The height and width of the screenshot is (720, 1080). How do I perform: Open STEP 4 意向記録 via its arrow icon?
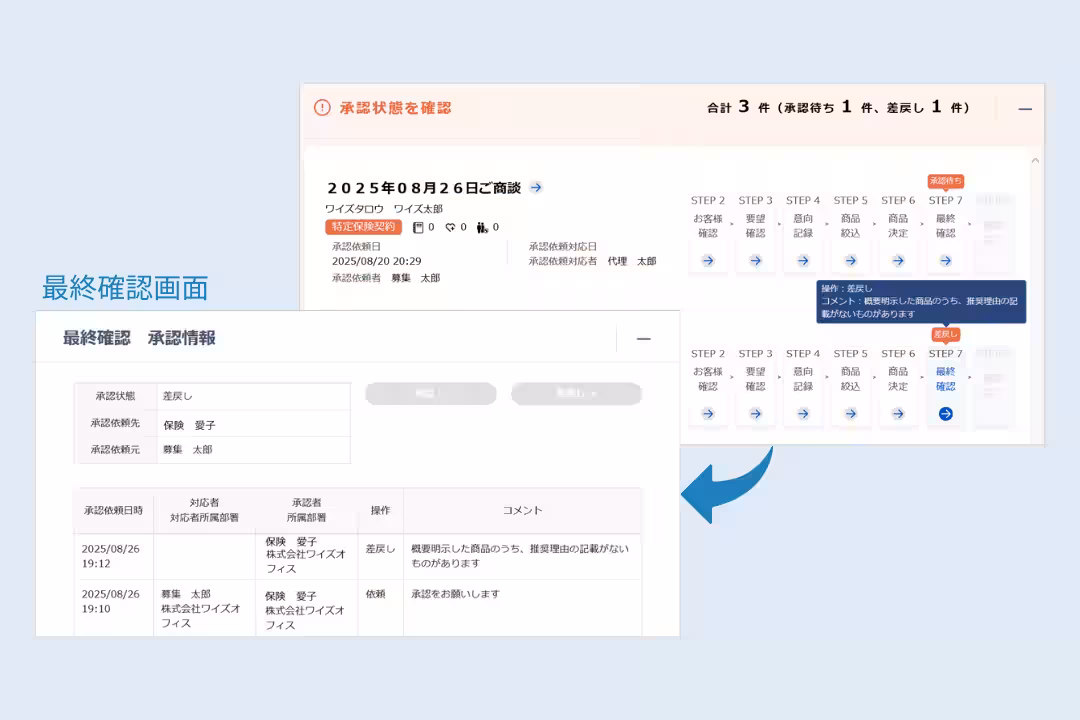click(802, 259)
